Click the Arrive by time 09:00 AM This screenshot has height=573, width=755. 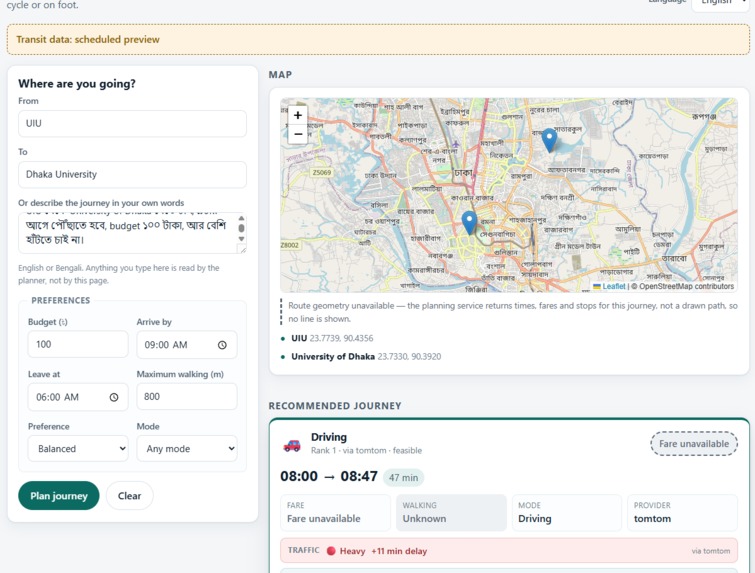coord(166,345)
